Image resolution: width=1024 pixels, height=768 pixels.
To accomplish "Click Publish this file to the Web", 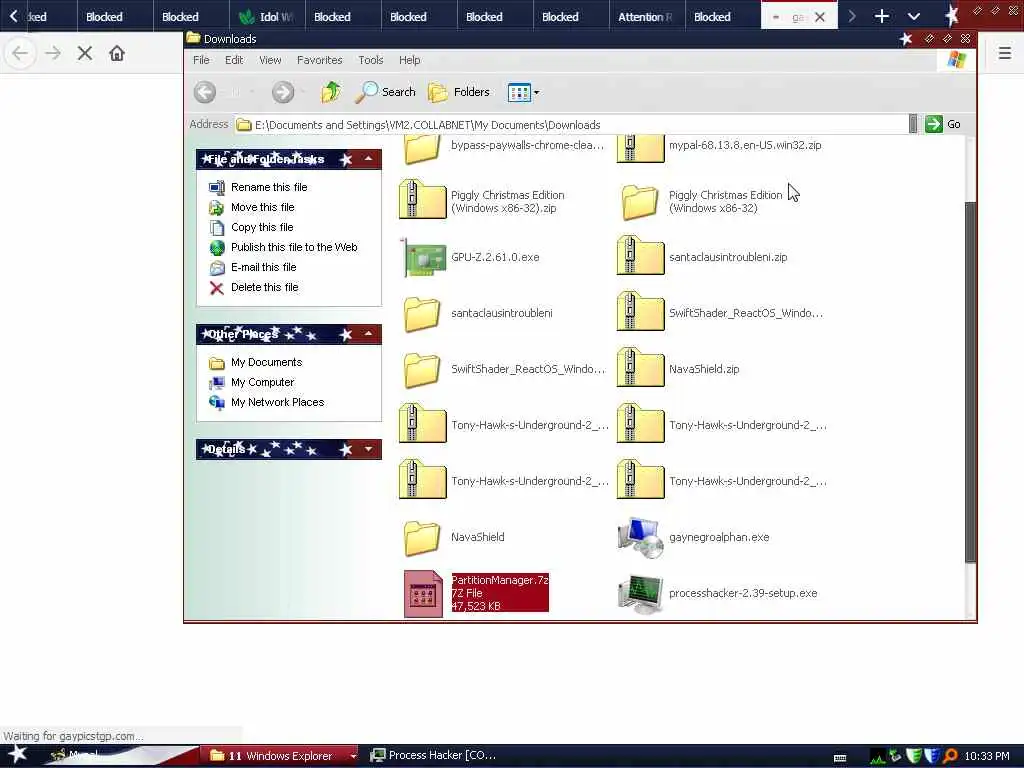I will tap(283, 248).
